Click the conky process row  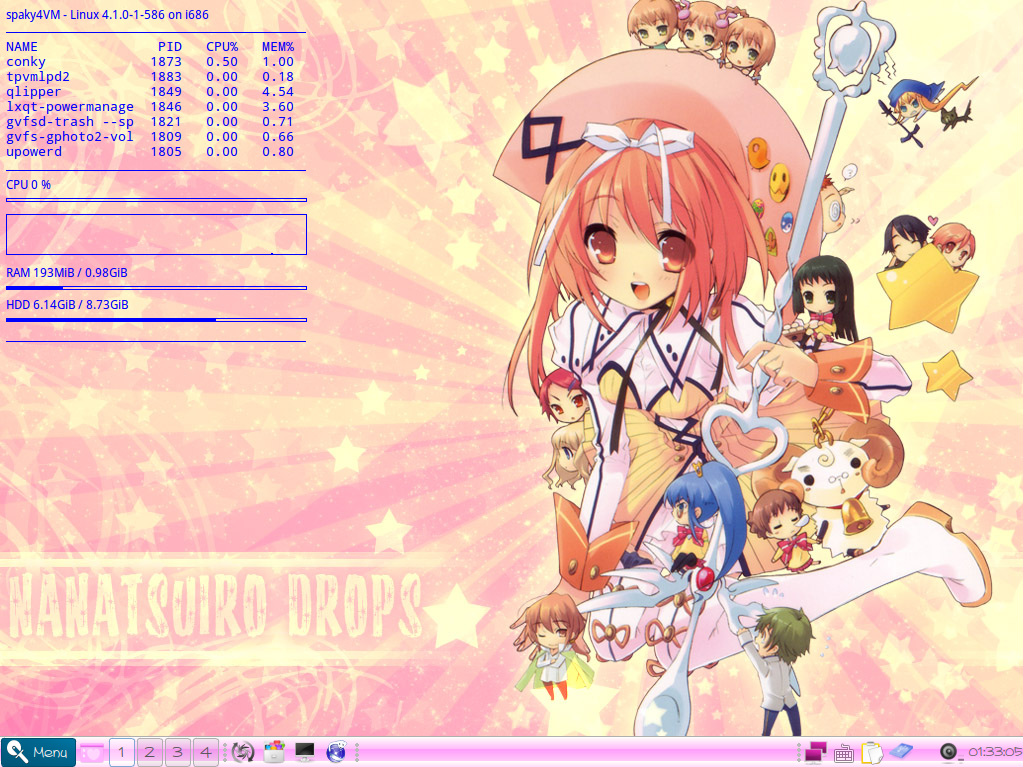pyautogui.click(x=150, y=62)
